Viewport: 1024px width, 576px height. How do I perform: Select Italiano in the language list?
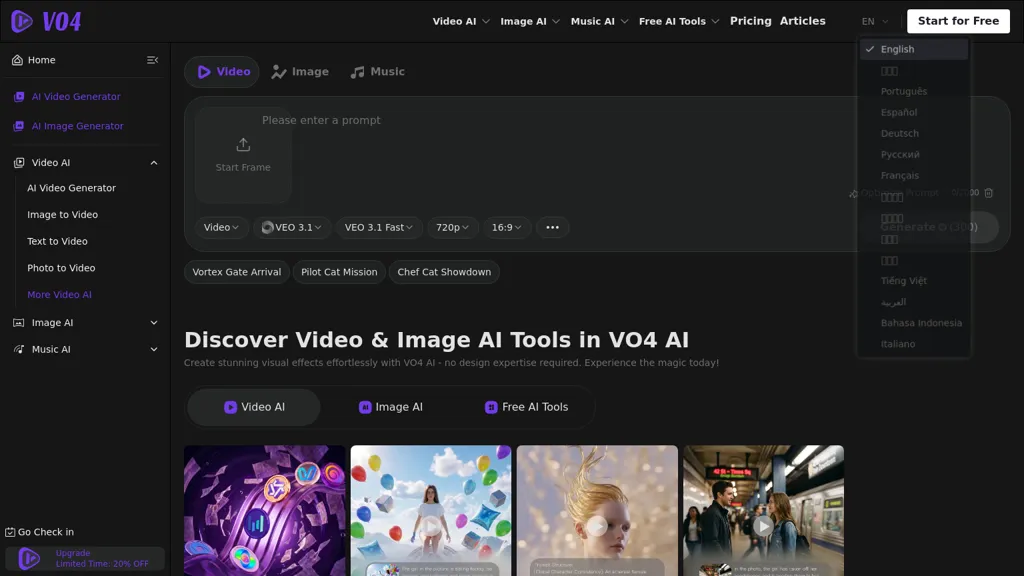point(914,344)
